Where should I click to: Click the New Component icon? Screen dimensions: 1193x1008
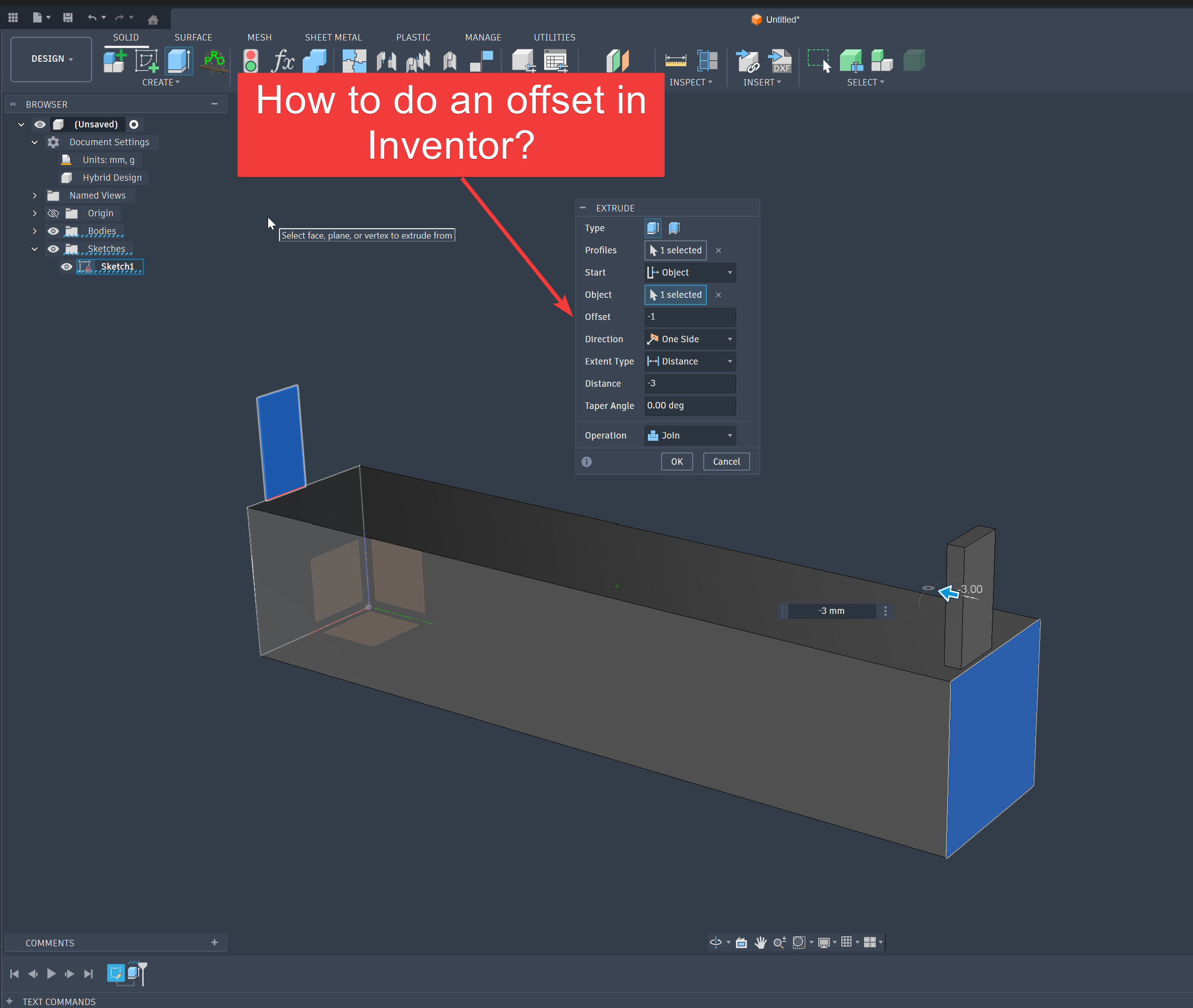pyautogui.click(x=115, y=61)
